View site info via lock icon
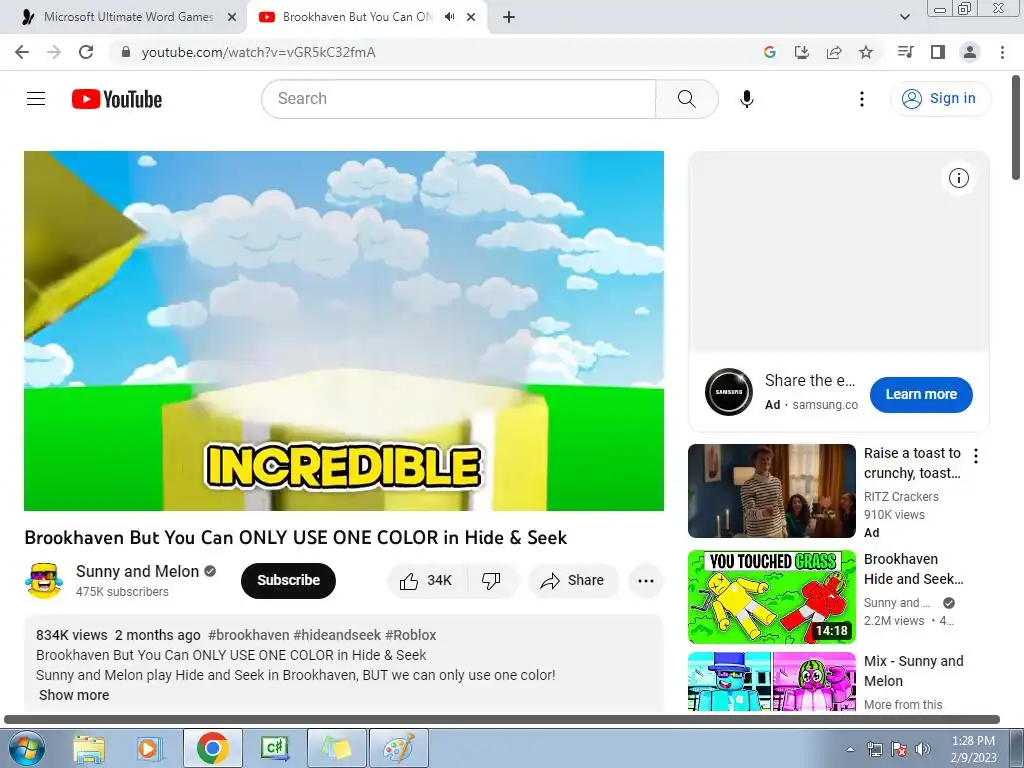The width and height of the screenshot is (1024, 768). pyautogui.click(x=126, y=52)
